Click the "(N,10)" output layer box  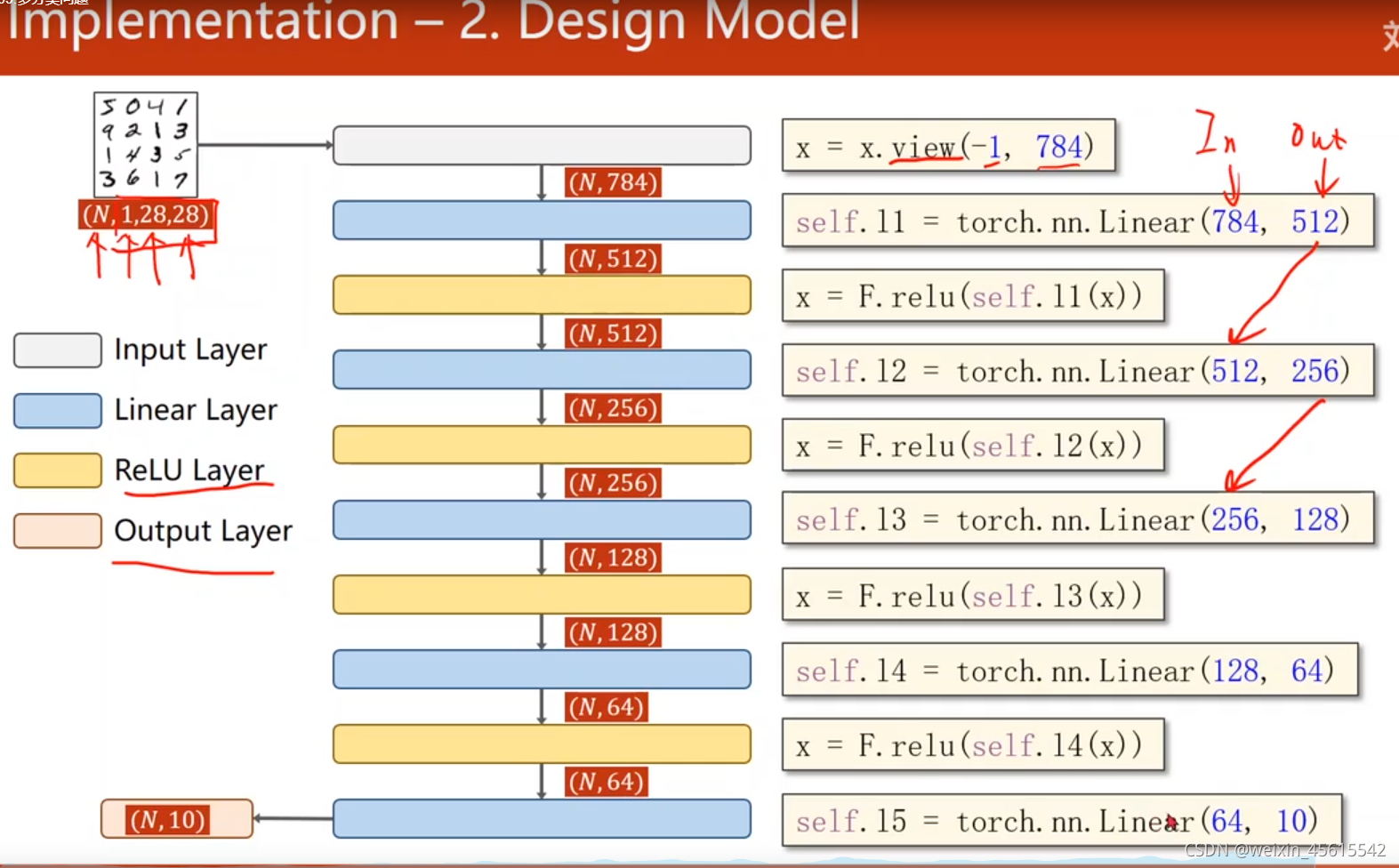(177, 819)
